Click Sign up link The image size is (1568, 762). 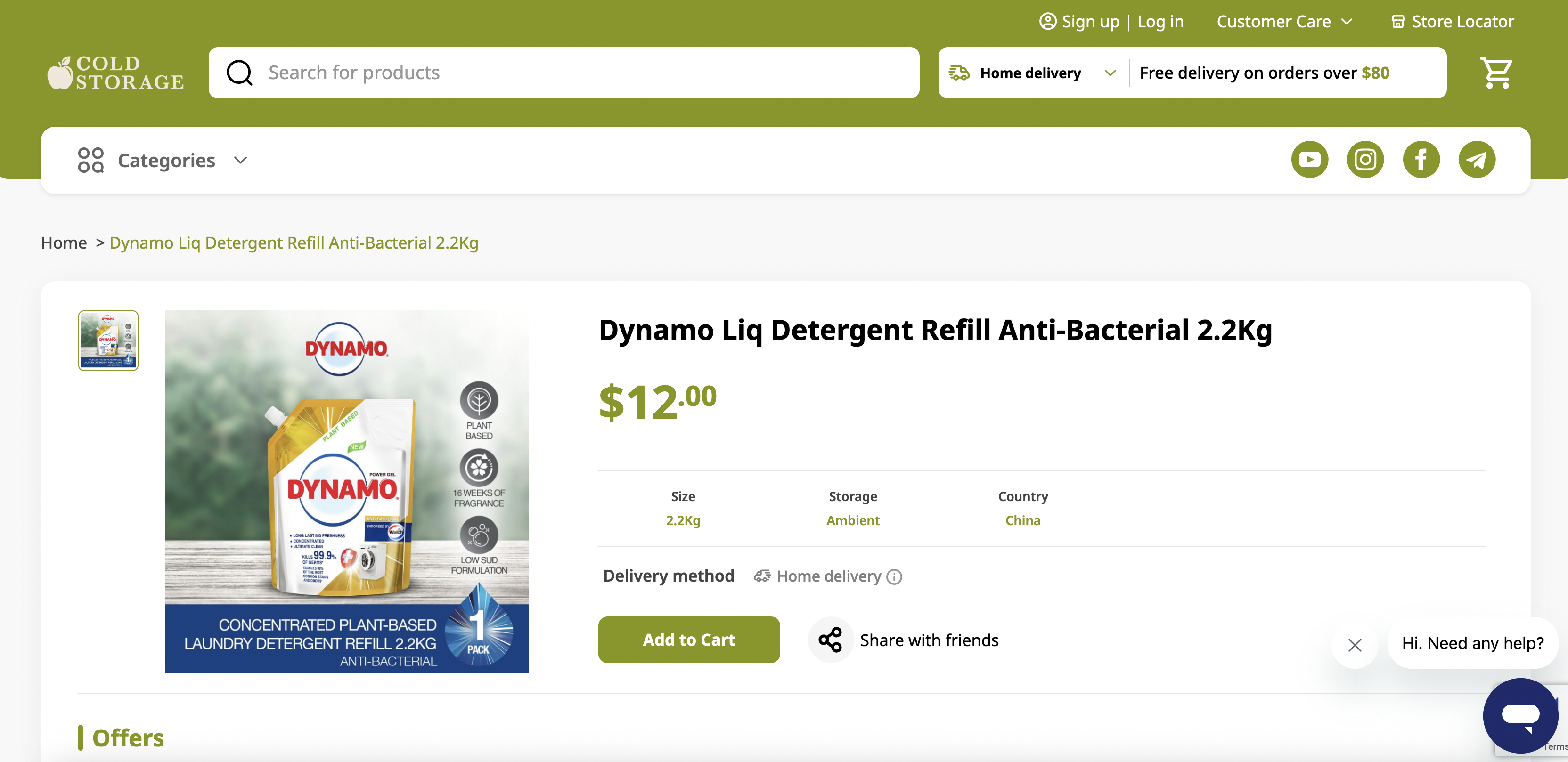coord(1090,22)
